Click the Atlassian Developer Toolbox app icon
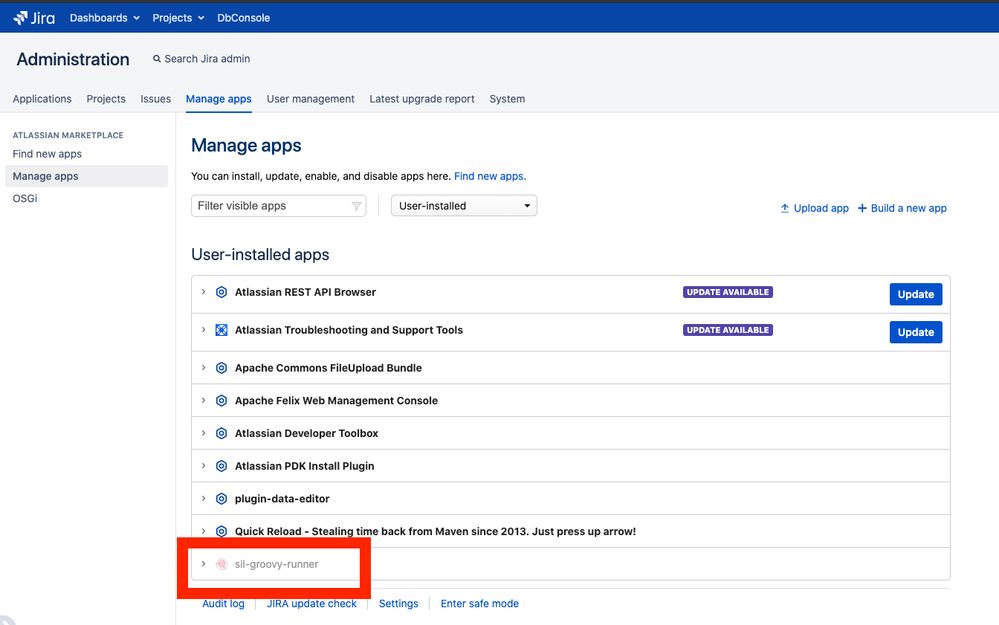 [x=221, y=433]
